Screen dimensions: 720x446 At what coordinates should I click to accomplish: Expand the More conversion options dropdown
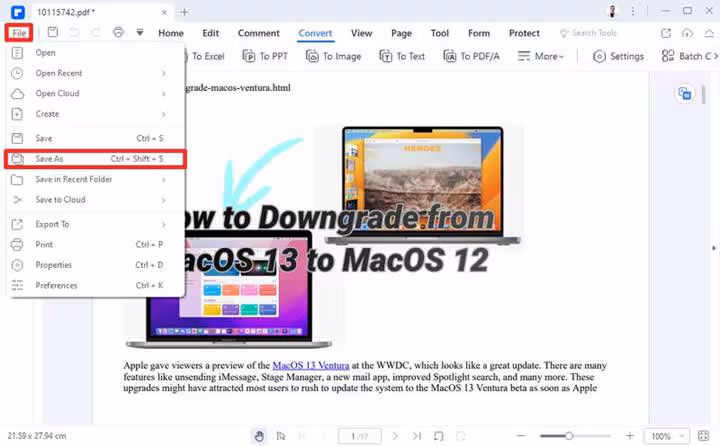pos(540,56)
